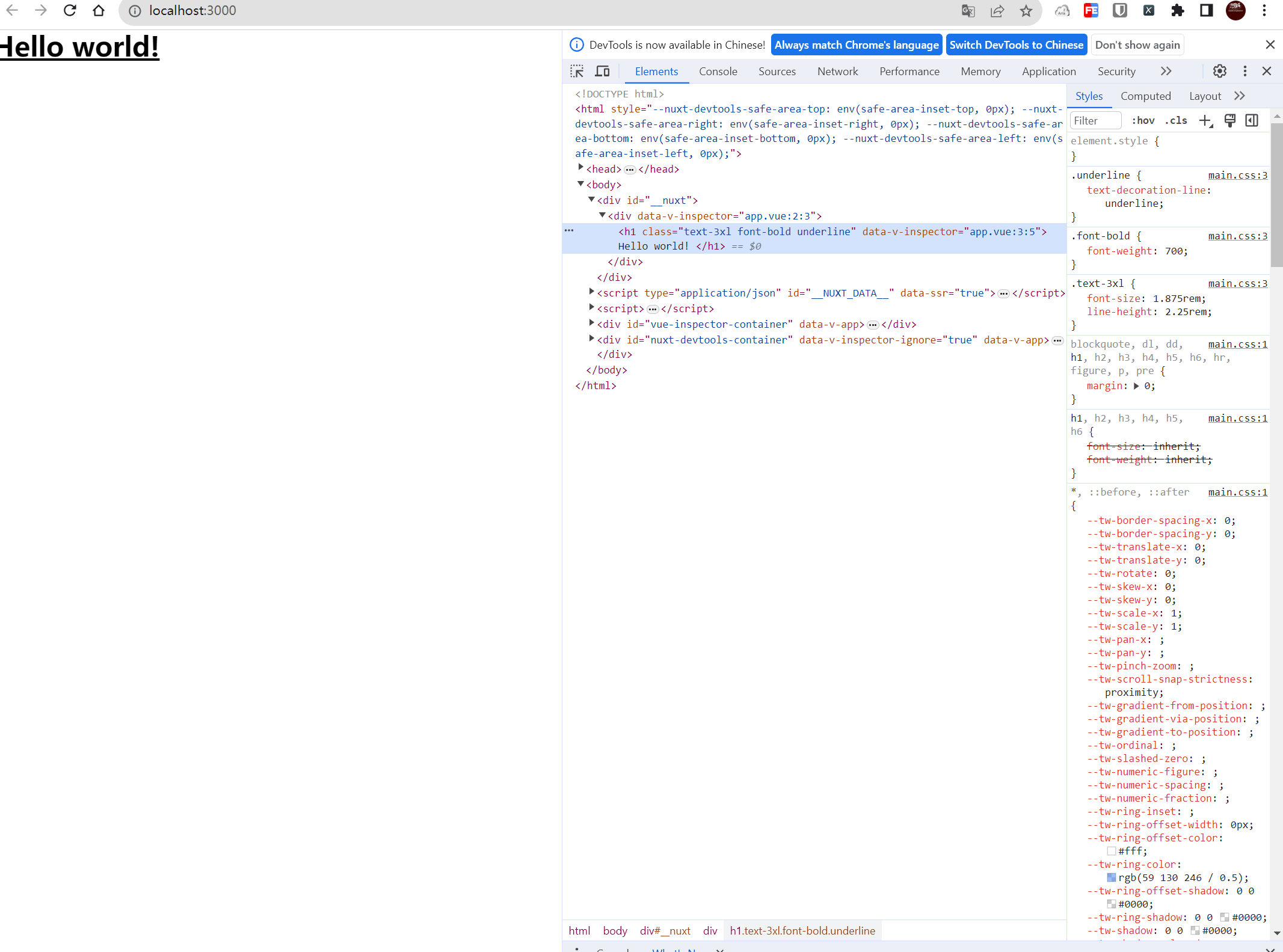Image resolution: width=1283 pixels, height=952 pixels.
Task: Activate the inspect element picker
Action: tap(577, 71)
